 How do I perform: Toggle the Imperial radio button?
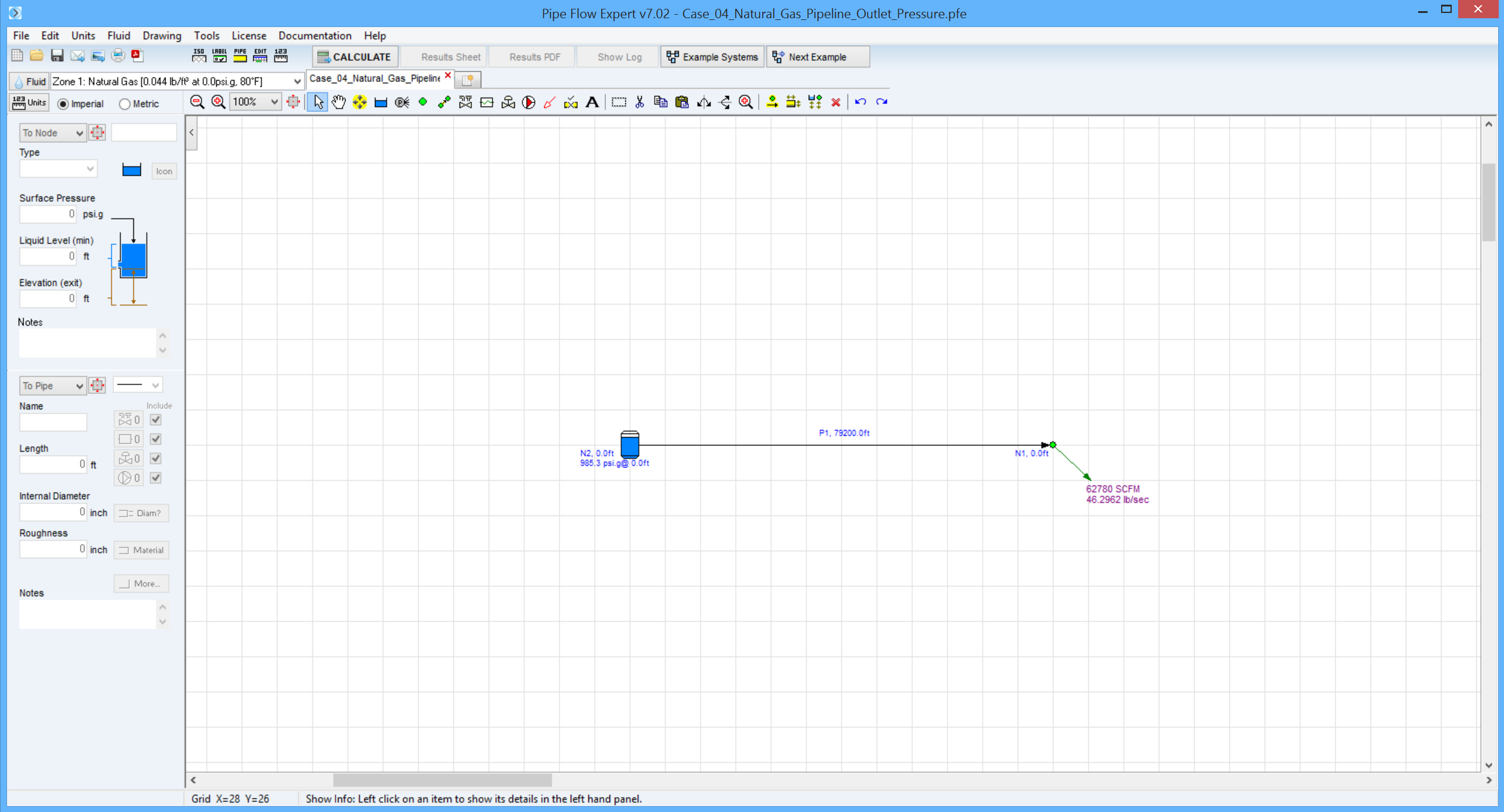(63, 103)
